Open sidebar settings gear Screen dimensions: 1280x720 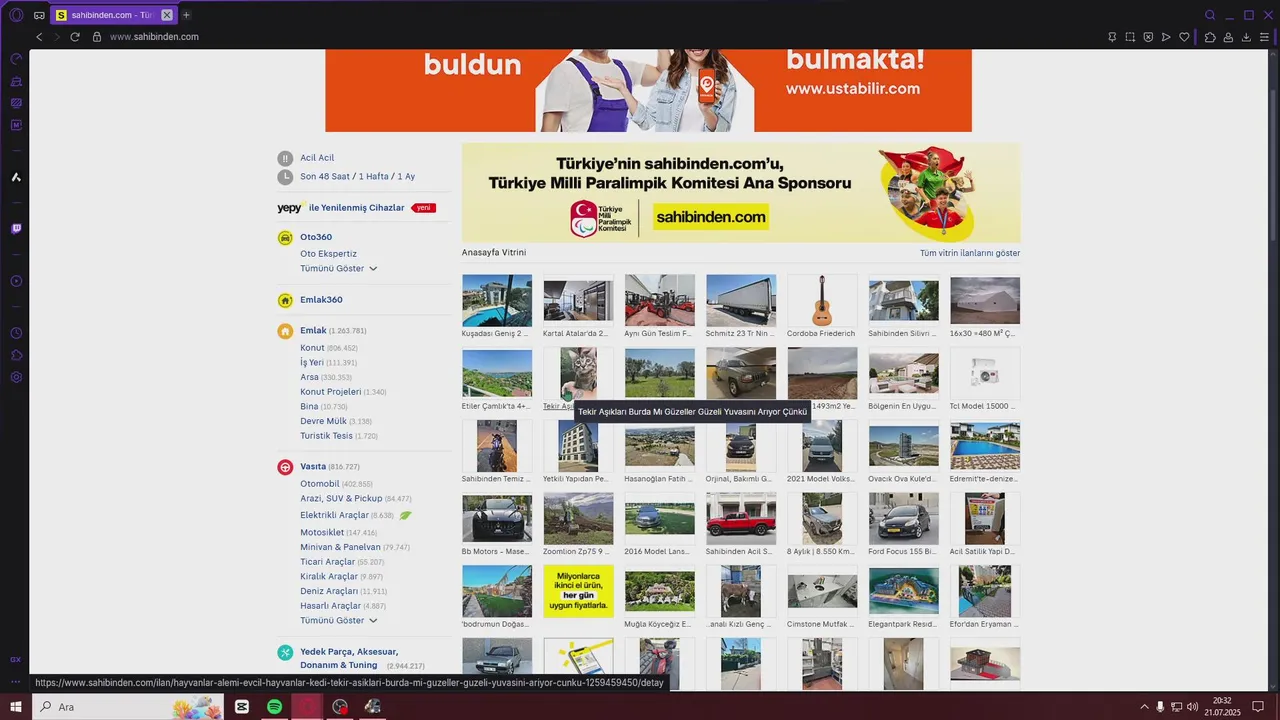16,377
